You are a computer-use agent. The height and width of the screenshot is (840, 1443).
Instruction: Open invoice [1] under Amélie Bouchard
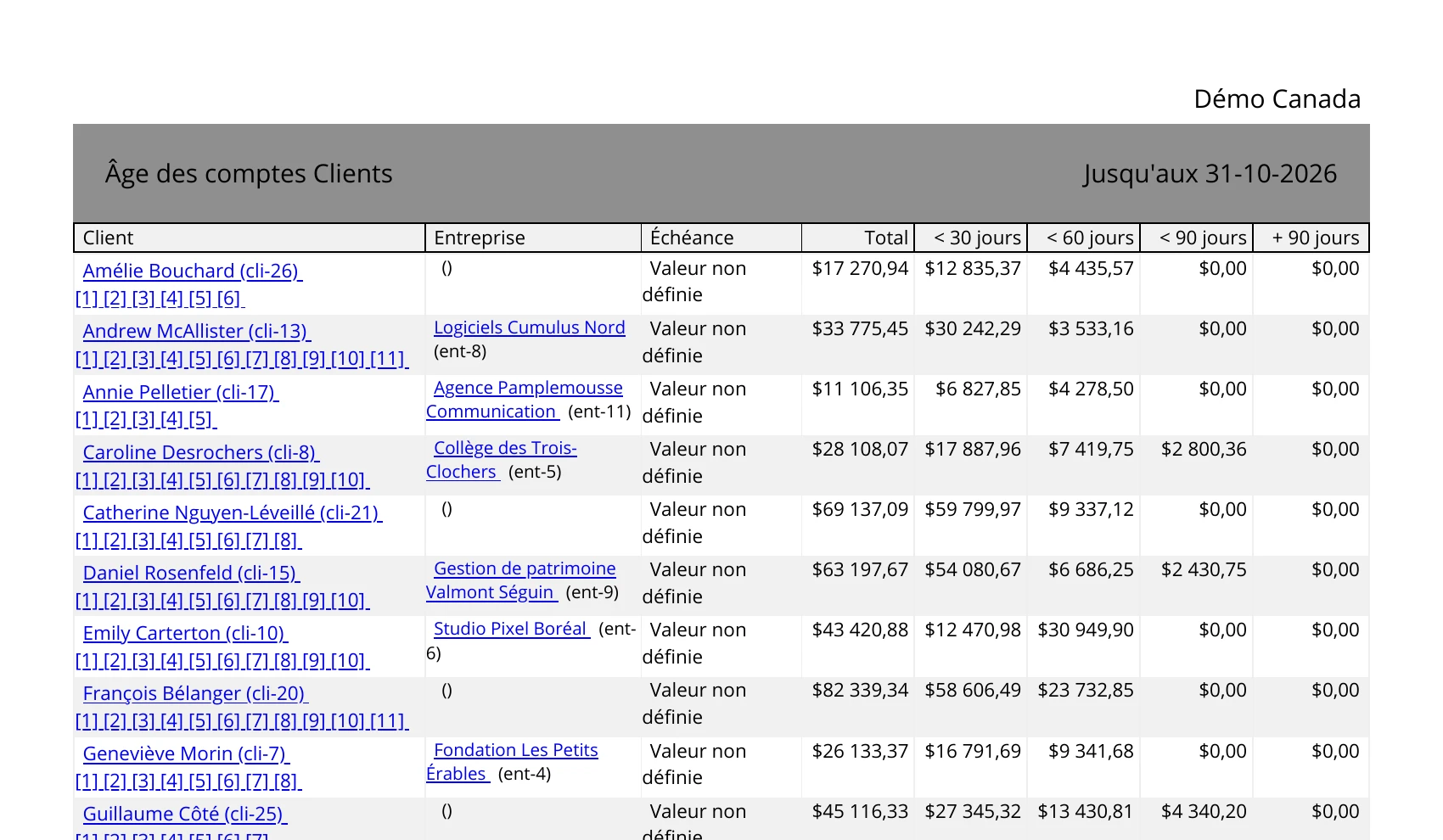tap(87, 299)
